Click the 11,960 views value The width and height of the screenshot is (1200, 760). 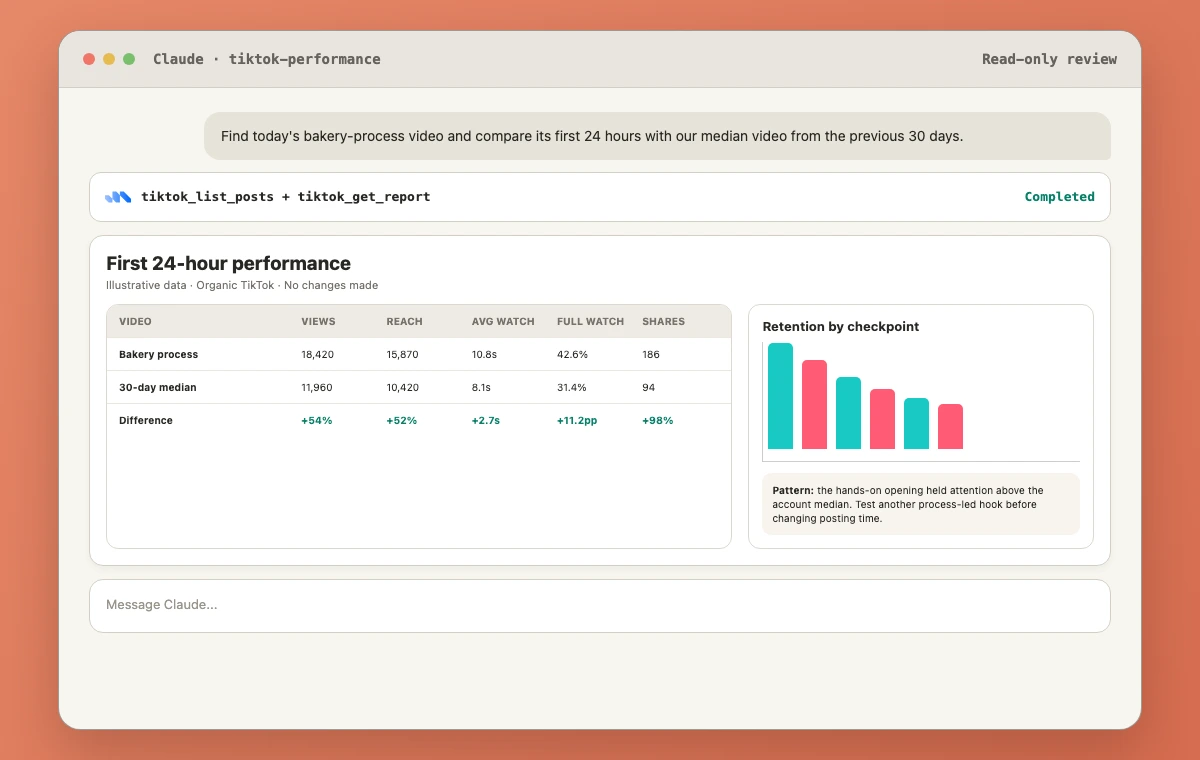click(317, 387)
